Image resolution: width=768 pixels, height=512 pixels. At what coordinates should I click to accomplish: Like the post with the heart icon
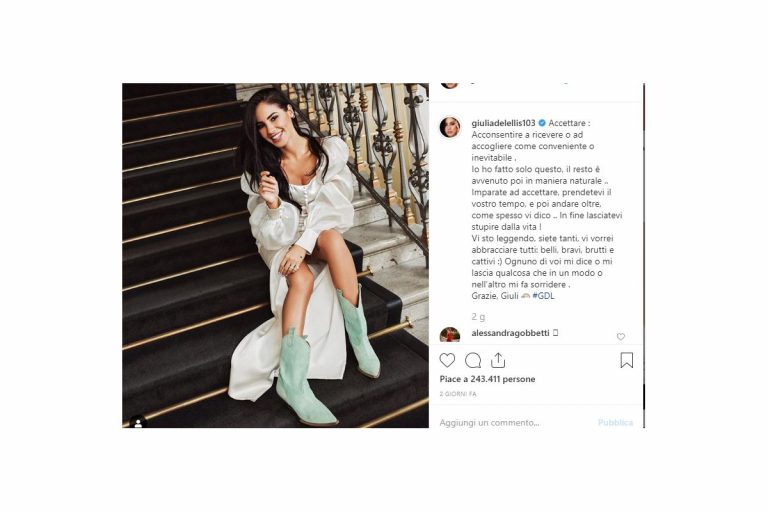tap(447, 360)
